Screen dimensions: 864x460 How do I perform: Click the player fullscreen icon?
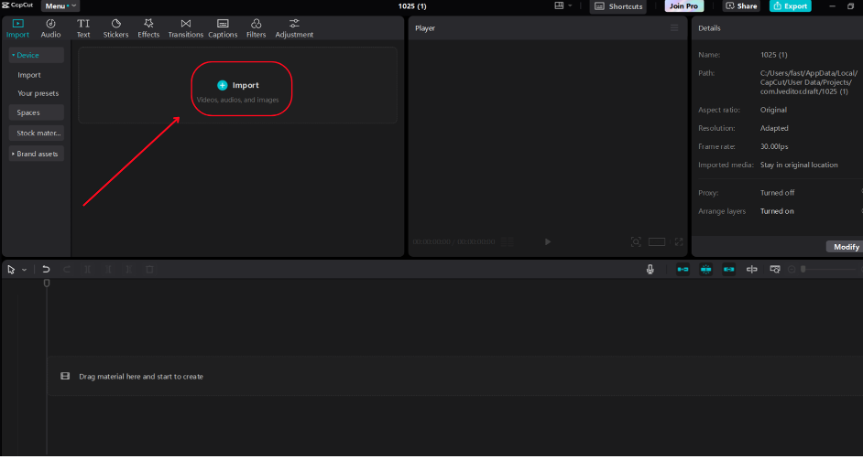tap(679, 242)
